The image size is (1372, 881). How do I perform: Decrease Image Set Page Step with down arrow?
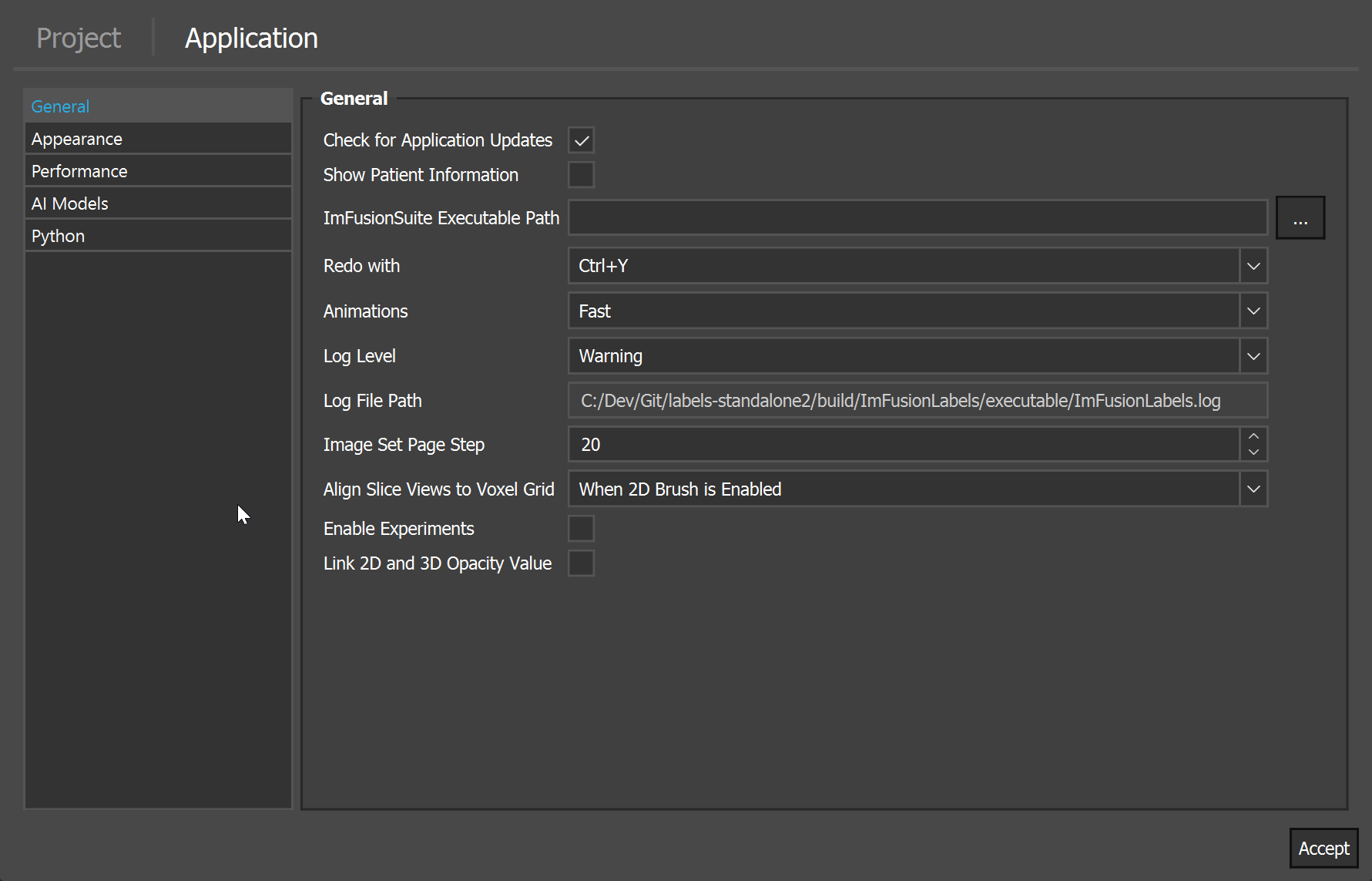[1253, 453]
